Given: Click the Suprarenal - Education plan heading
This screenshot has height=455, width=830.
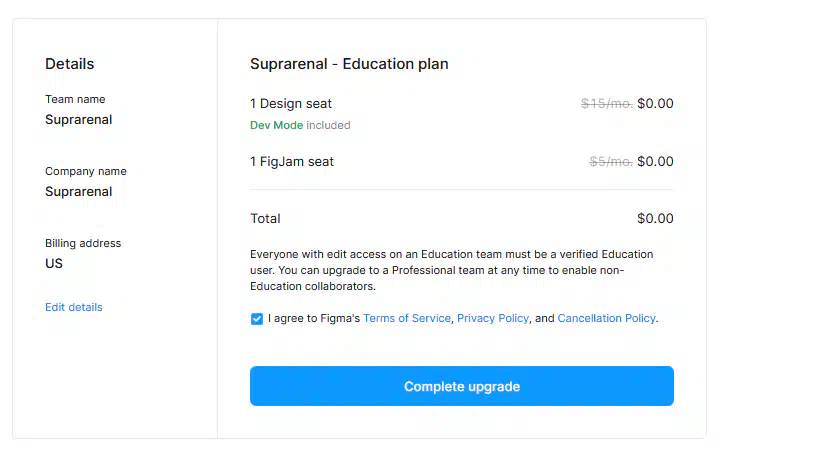Looking at the screenshot, I should [x=349, y=64].
